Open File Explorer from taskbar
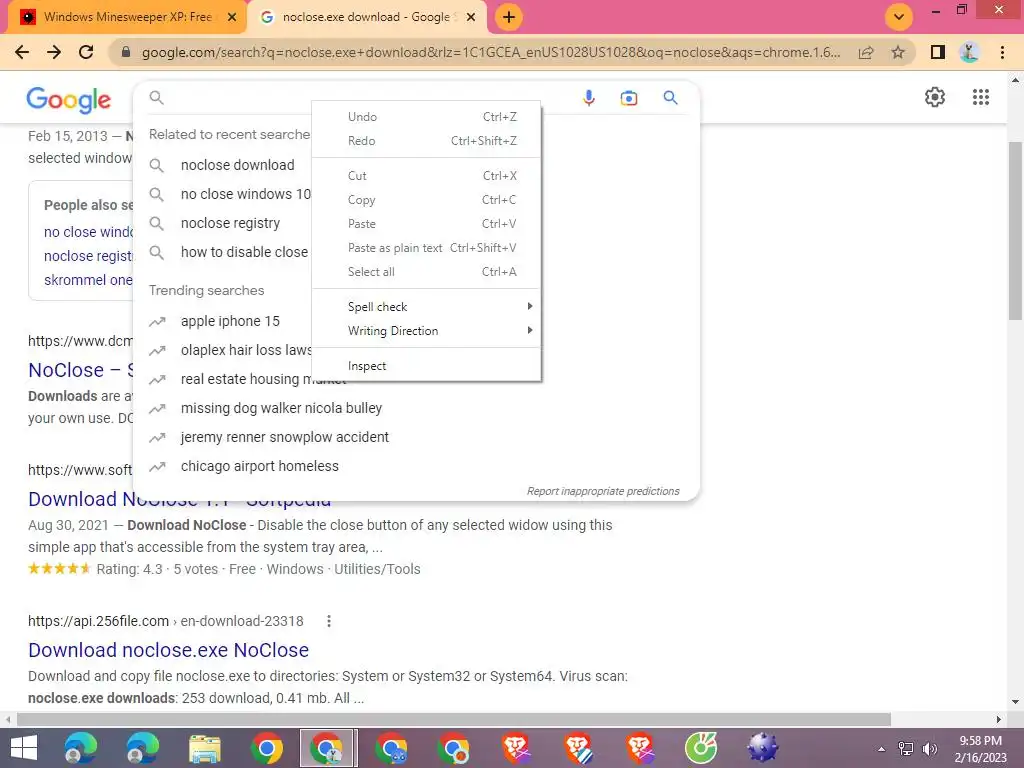The width and height of the screenshot is (1024, 768). (x=204, y=748)
